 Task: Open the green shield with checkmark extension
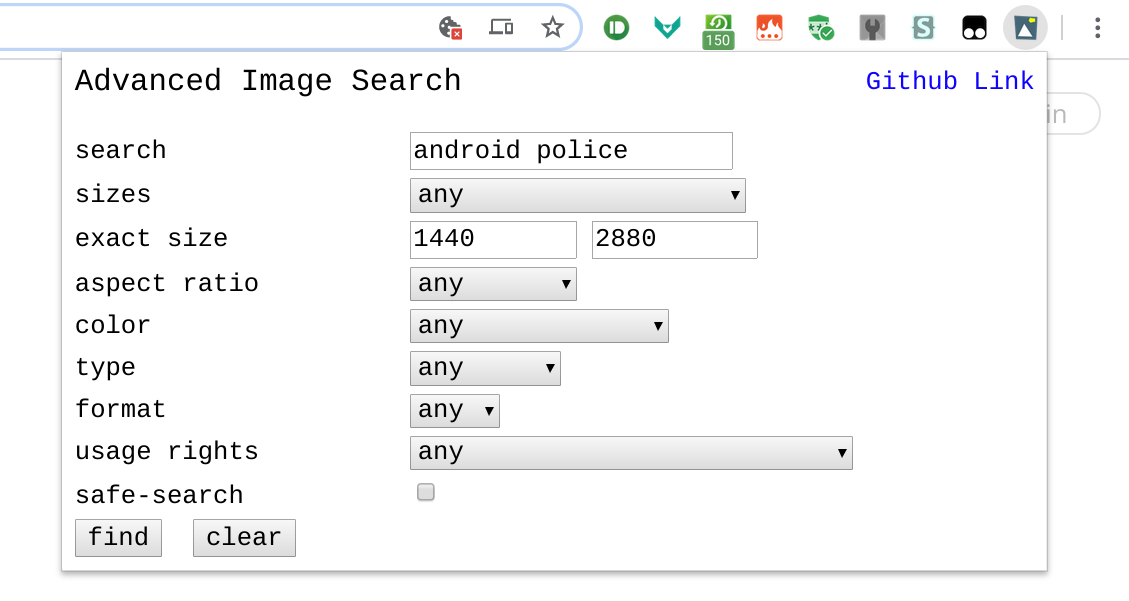(x=821, y=28)
